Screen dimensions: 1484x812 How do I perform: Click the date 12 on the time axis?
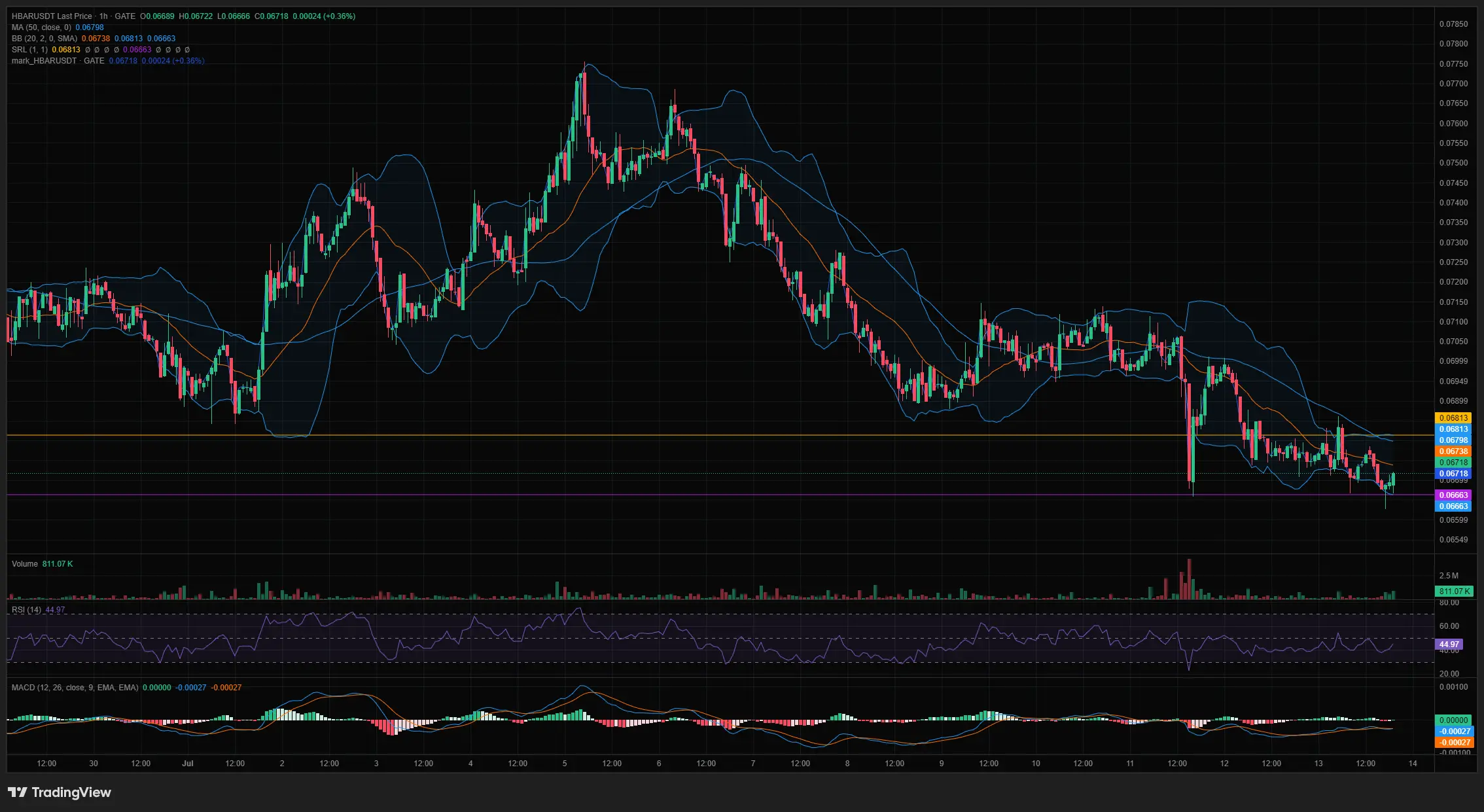coord(1224,763)
